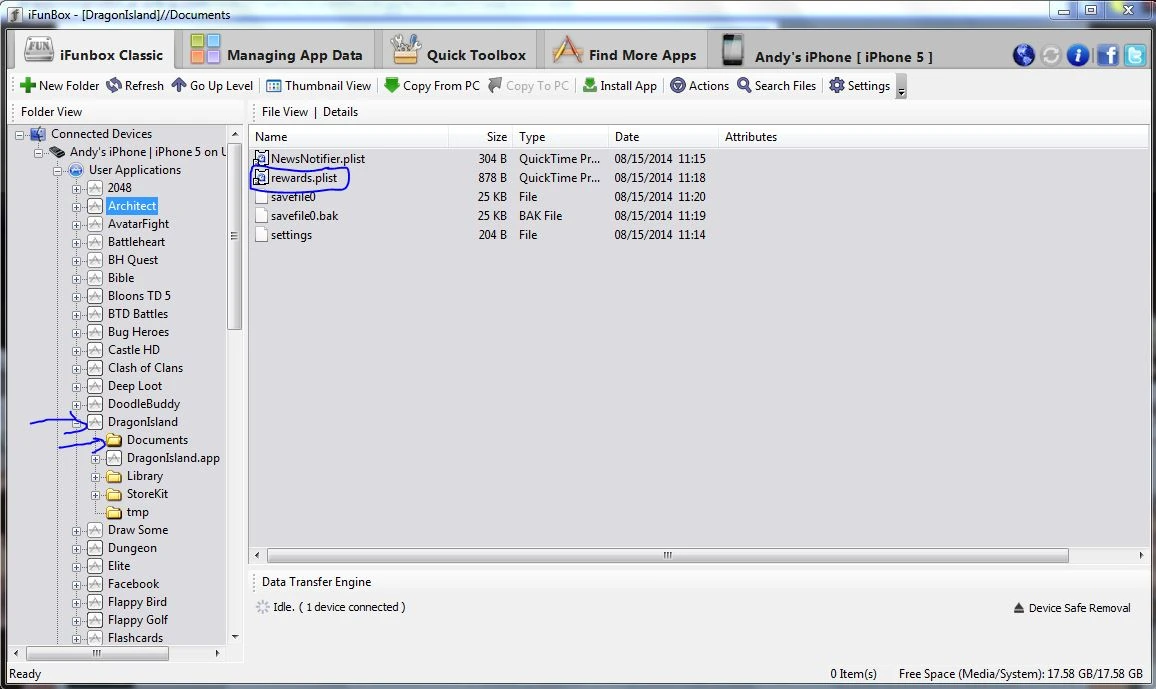The image size is (1156, 689).
Task: Expand the Clash of Clans node
Action: pos(76,368)
